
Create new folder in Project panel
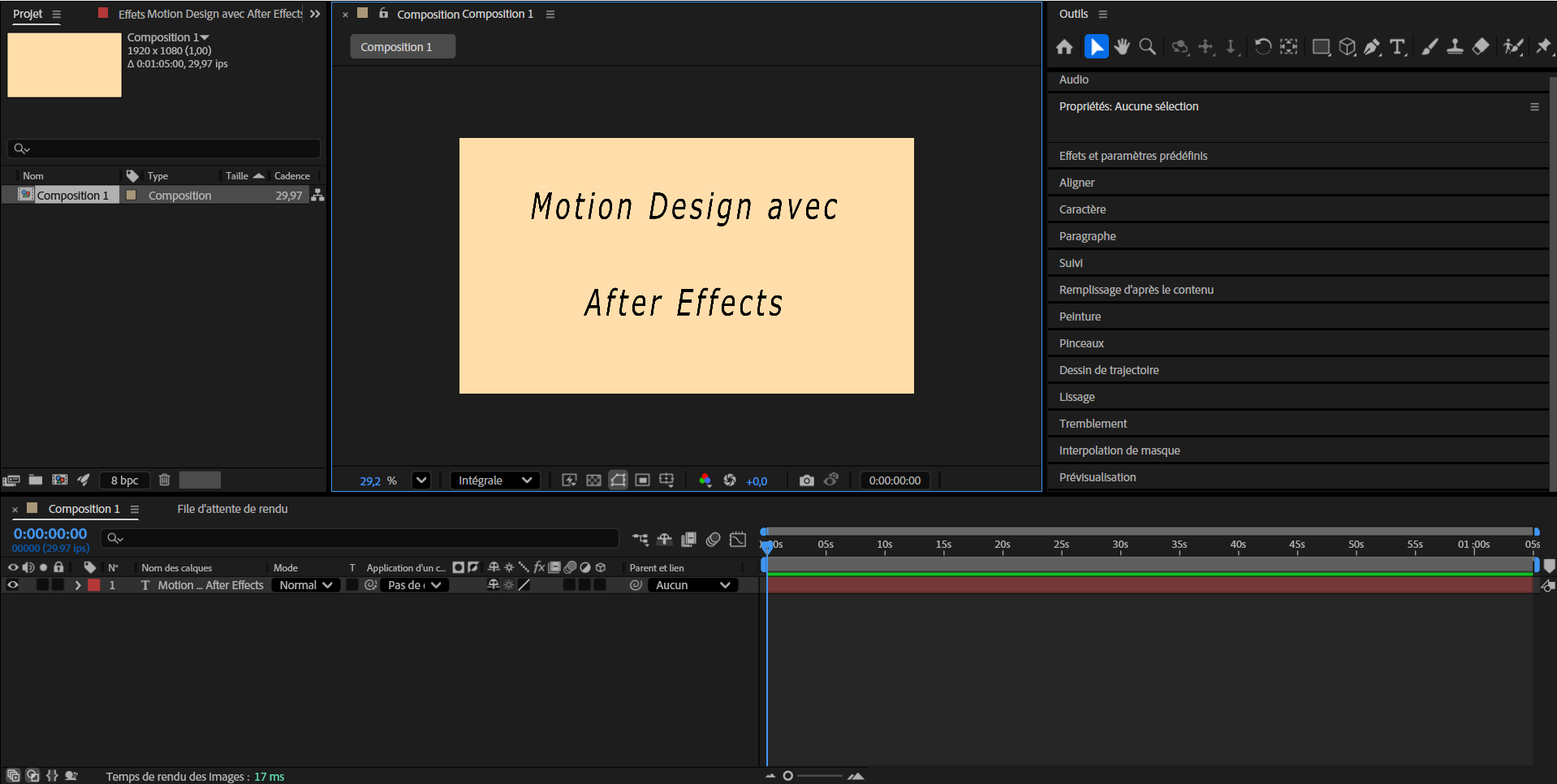click(x=36, y=480)
